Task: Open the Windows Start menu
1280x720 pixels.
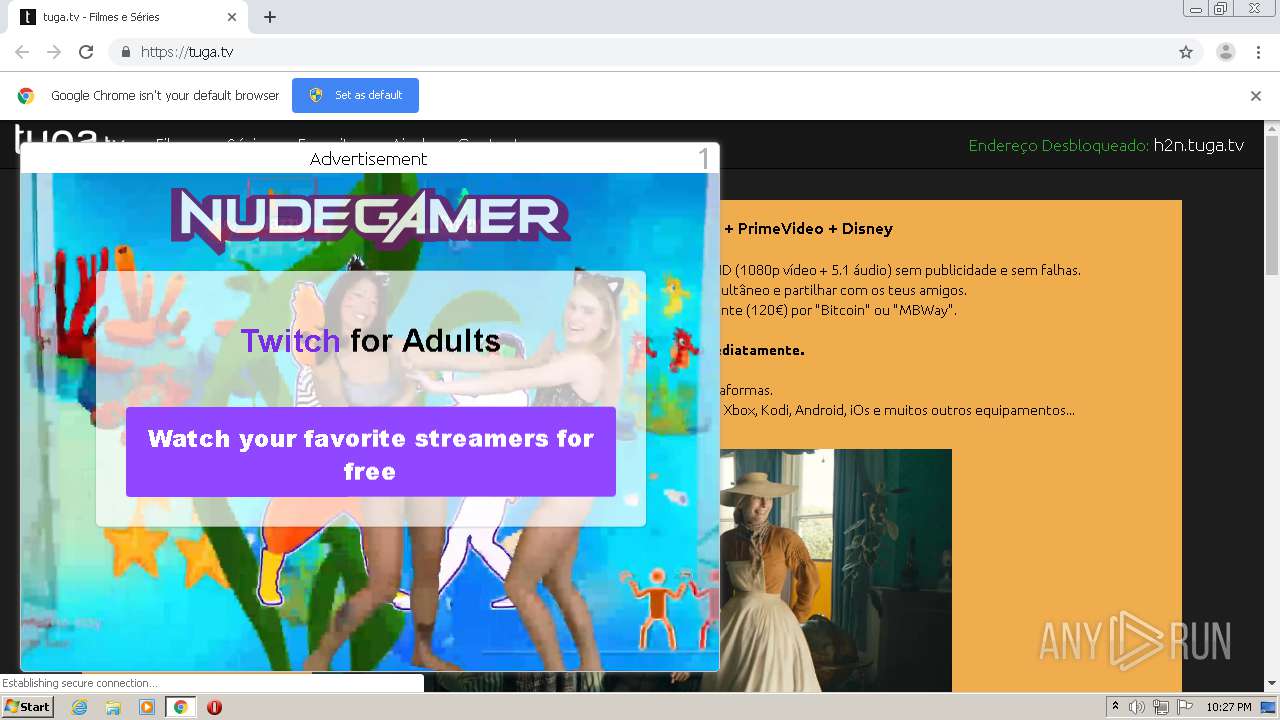Action: coord(27,707)
